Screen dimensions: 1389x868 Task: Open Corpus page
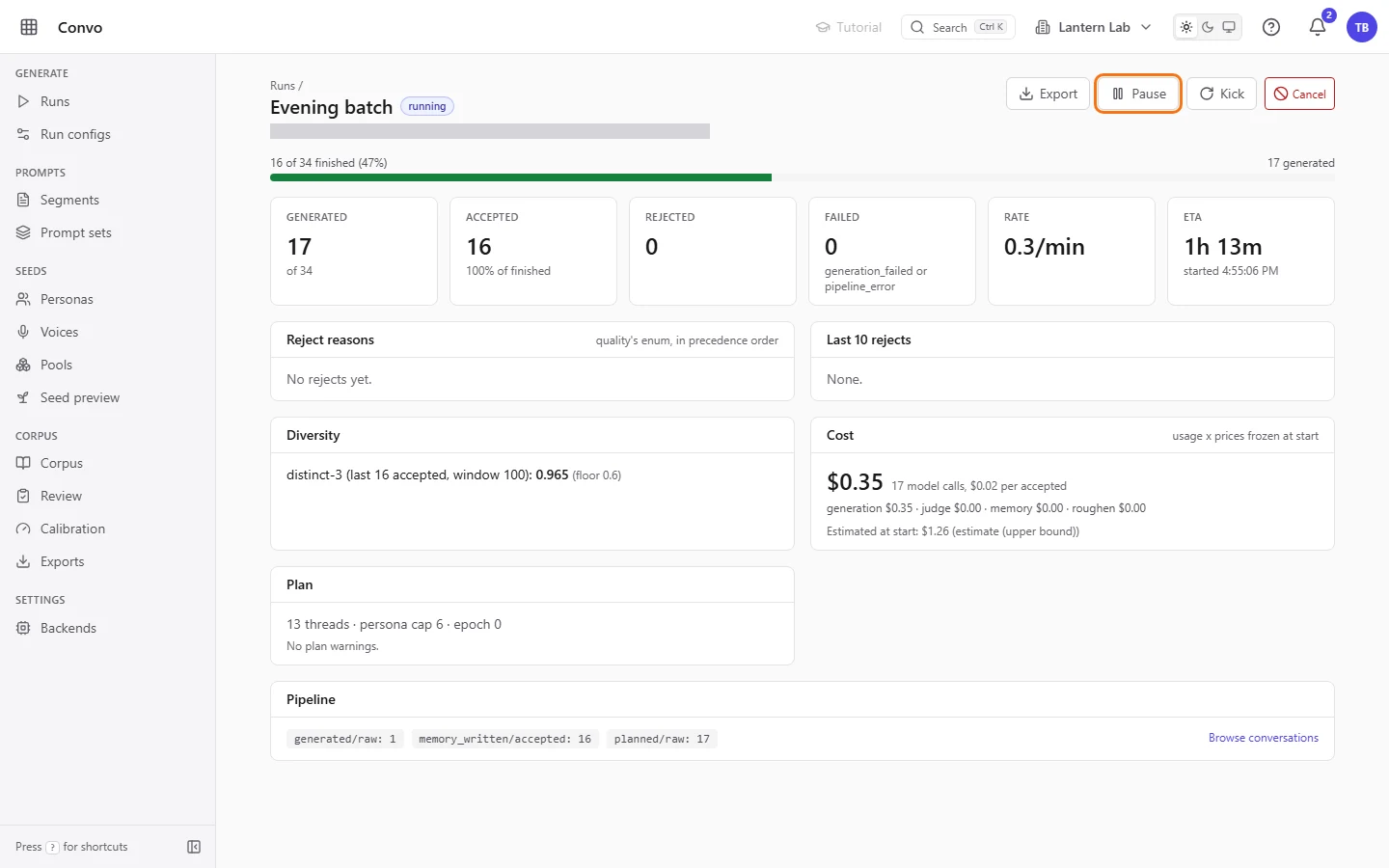pos(107,463)
